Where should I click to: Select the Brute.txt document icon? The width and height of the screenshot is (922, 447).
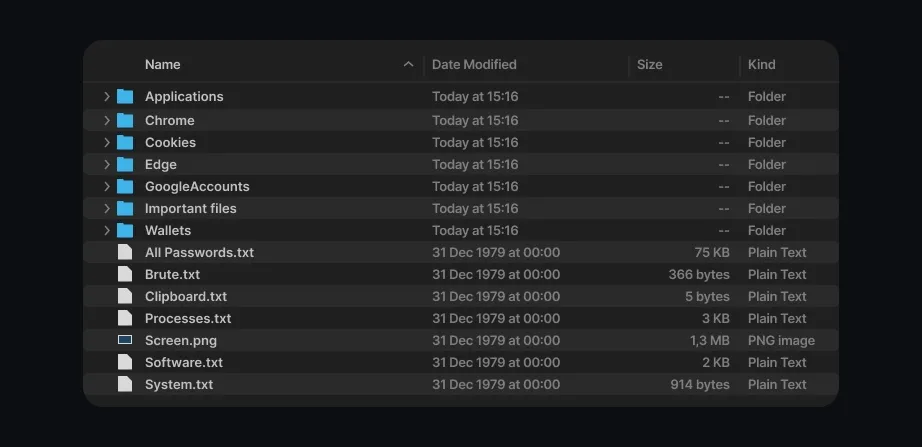pyautogui.click(x=125, y=274)
